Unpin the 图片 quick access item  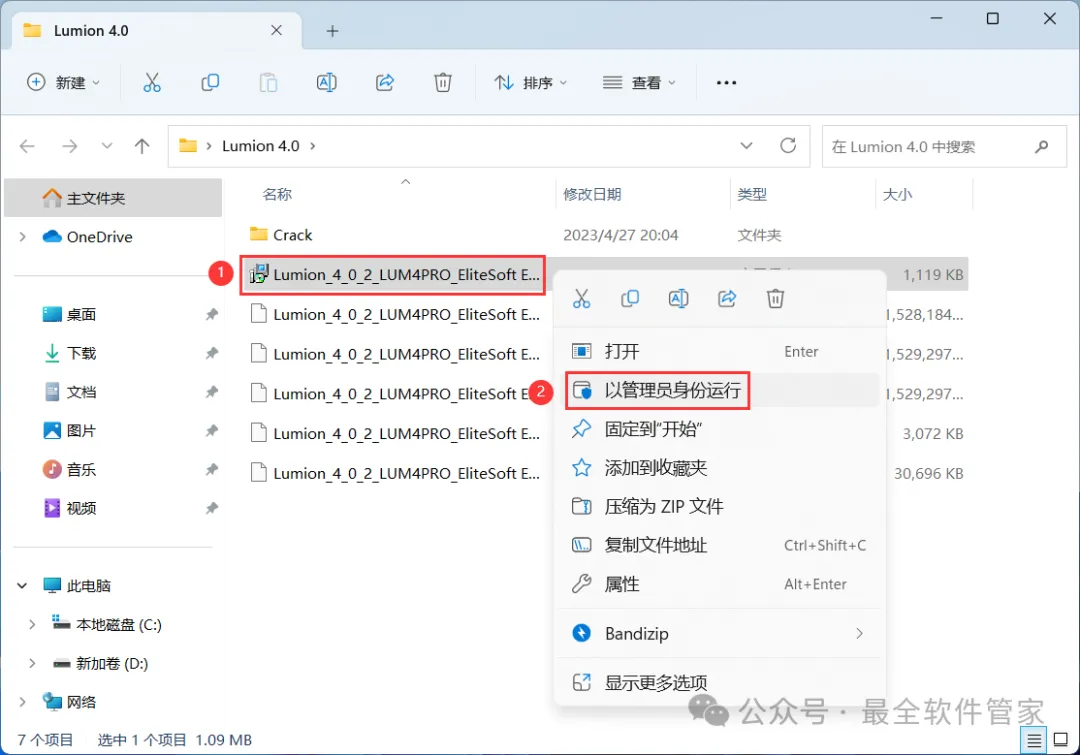[211, 431]
